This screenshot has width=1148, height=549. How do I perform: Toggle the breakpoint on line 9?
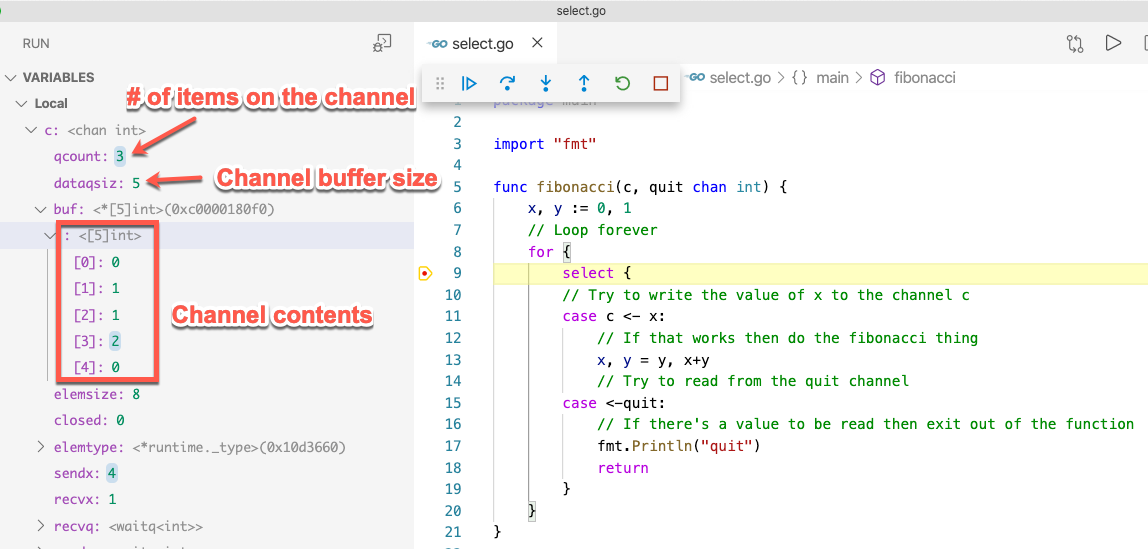(425, 273)
